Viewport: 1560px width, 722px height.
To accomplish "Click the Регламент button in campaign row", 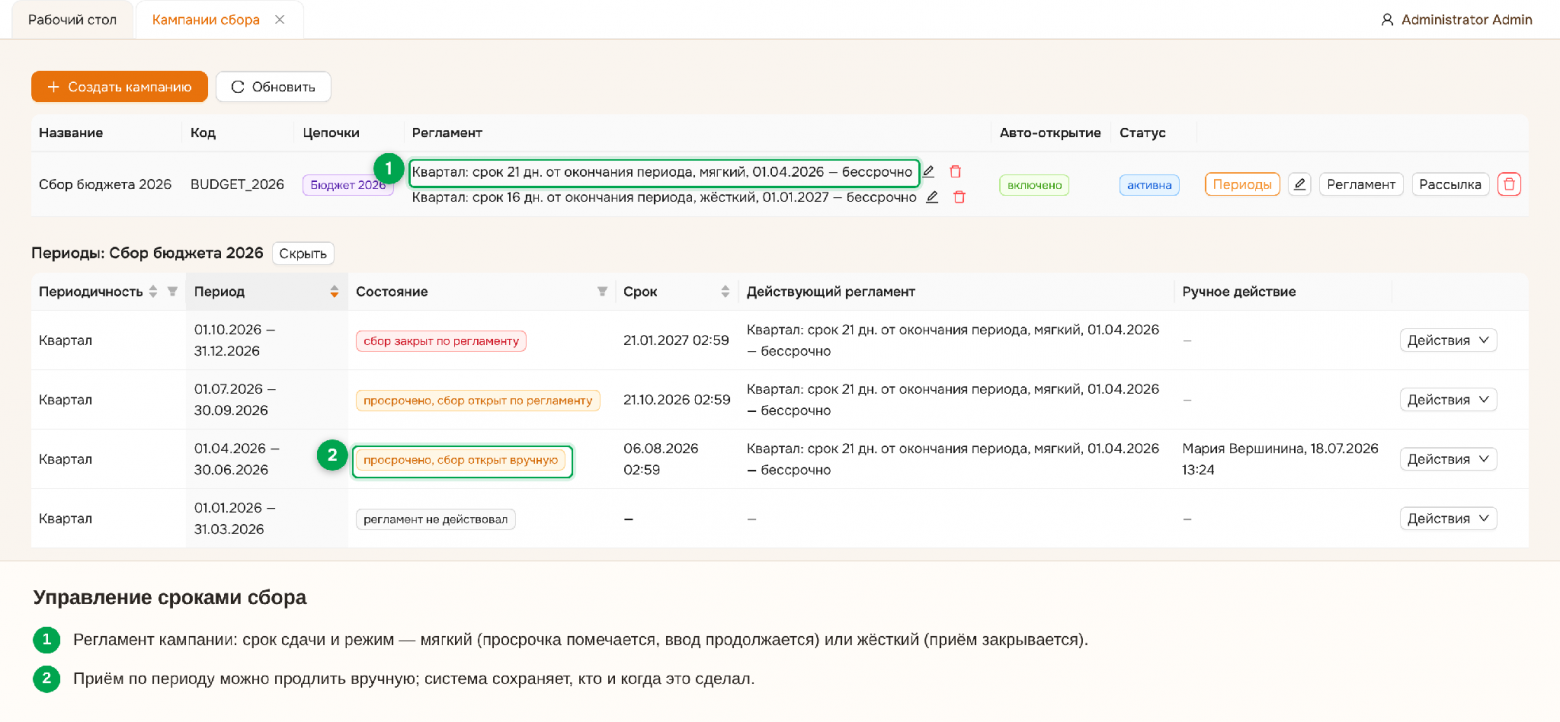I will [1361, 184].
